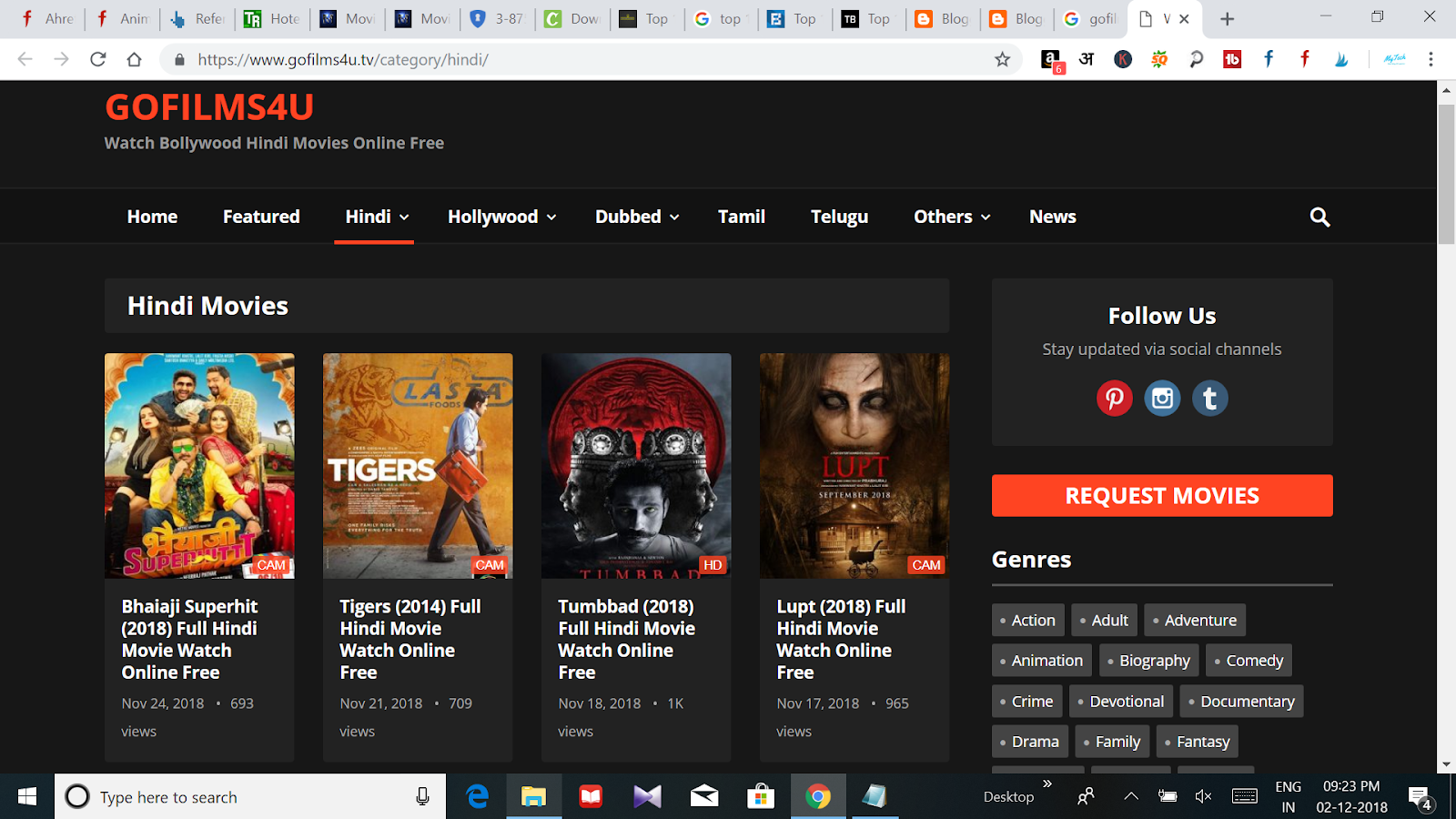Reload the current page
The height and width of the screenshot is (819, 1456).
(98, 59)
